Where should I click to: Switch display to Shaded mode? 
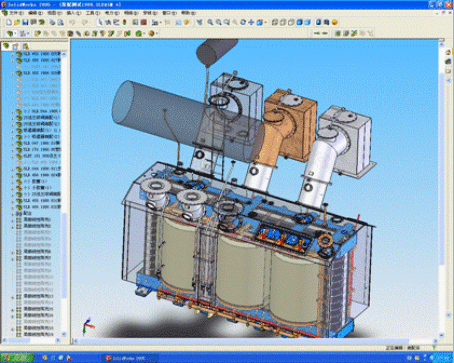[x=307, y=22]
